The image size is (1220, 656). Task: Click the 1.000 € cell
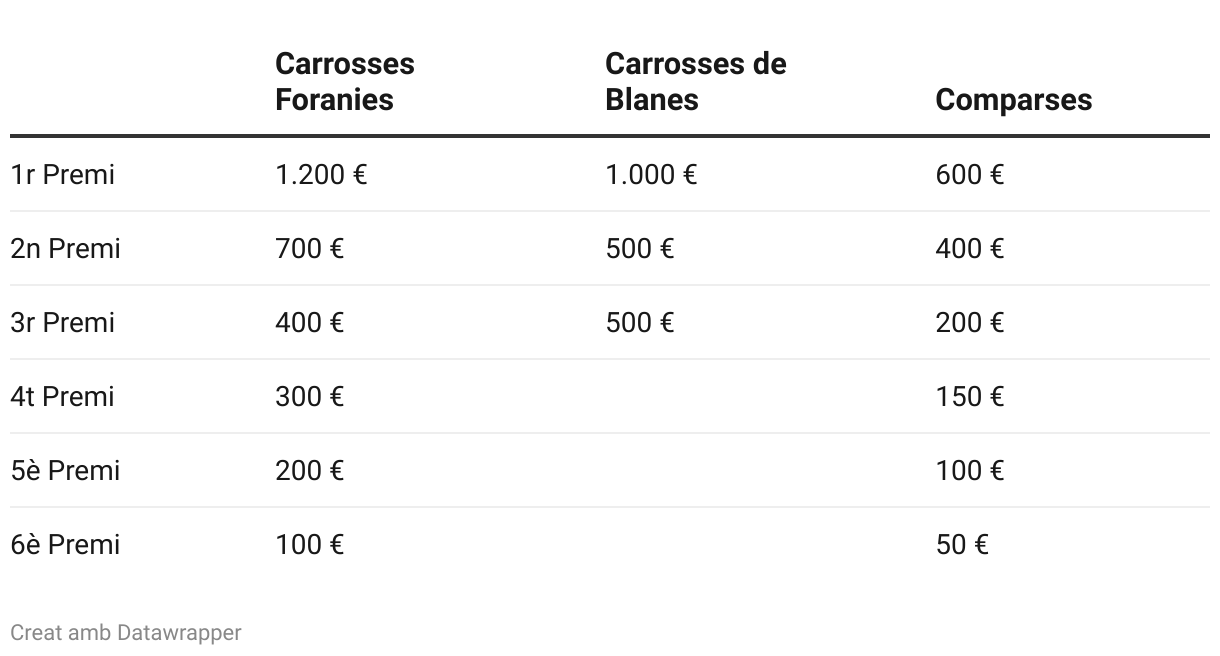coord(651,175)
